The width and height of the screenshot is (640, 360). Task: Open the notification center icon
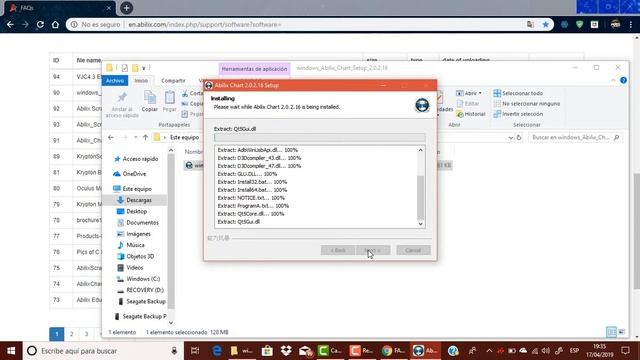pos(625,351)
